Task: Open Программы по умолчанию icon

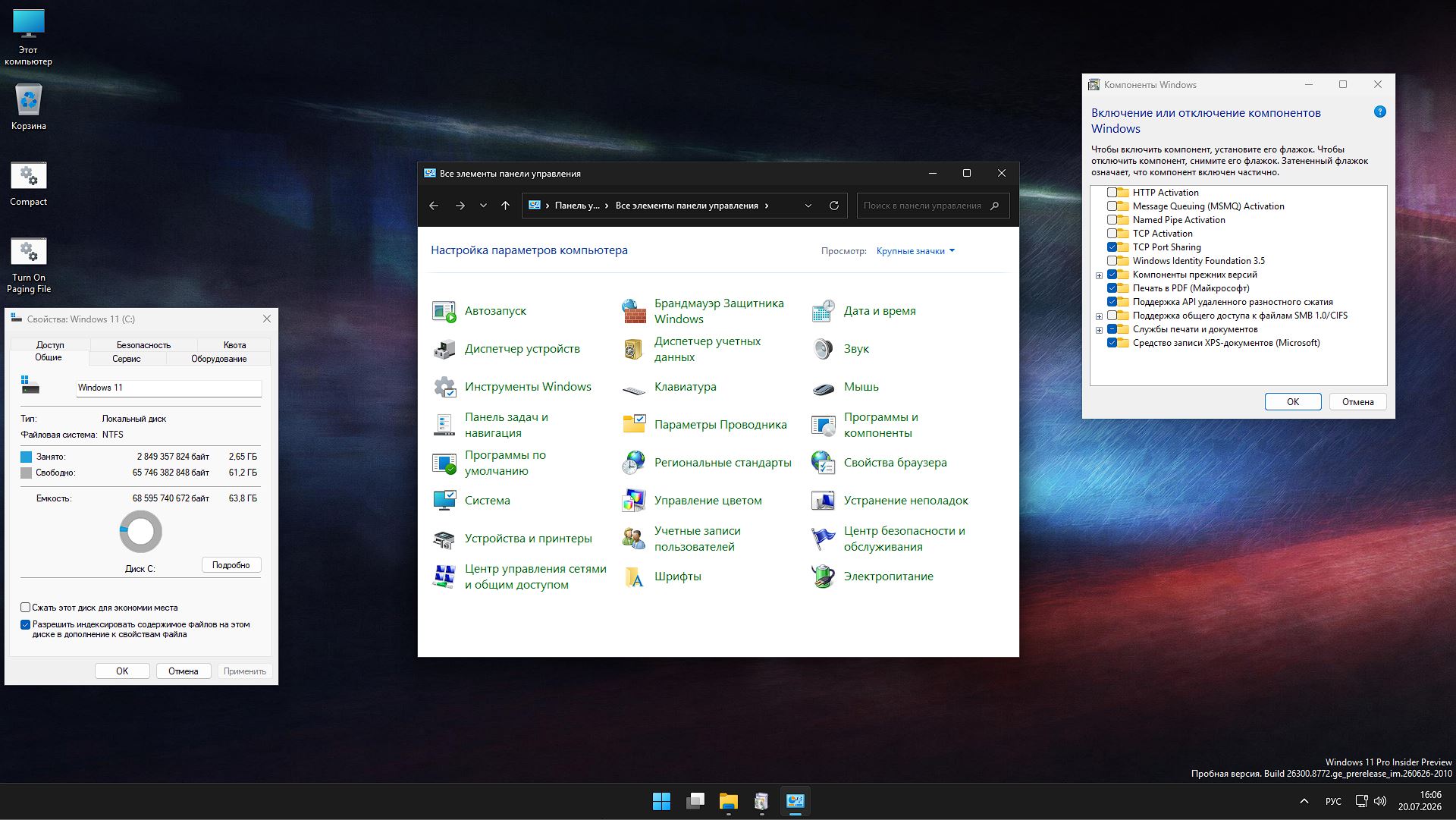Action: (444, 463)
